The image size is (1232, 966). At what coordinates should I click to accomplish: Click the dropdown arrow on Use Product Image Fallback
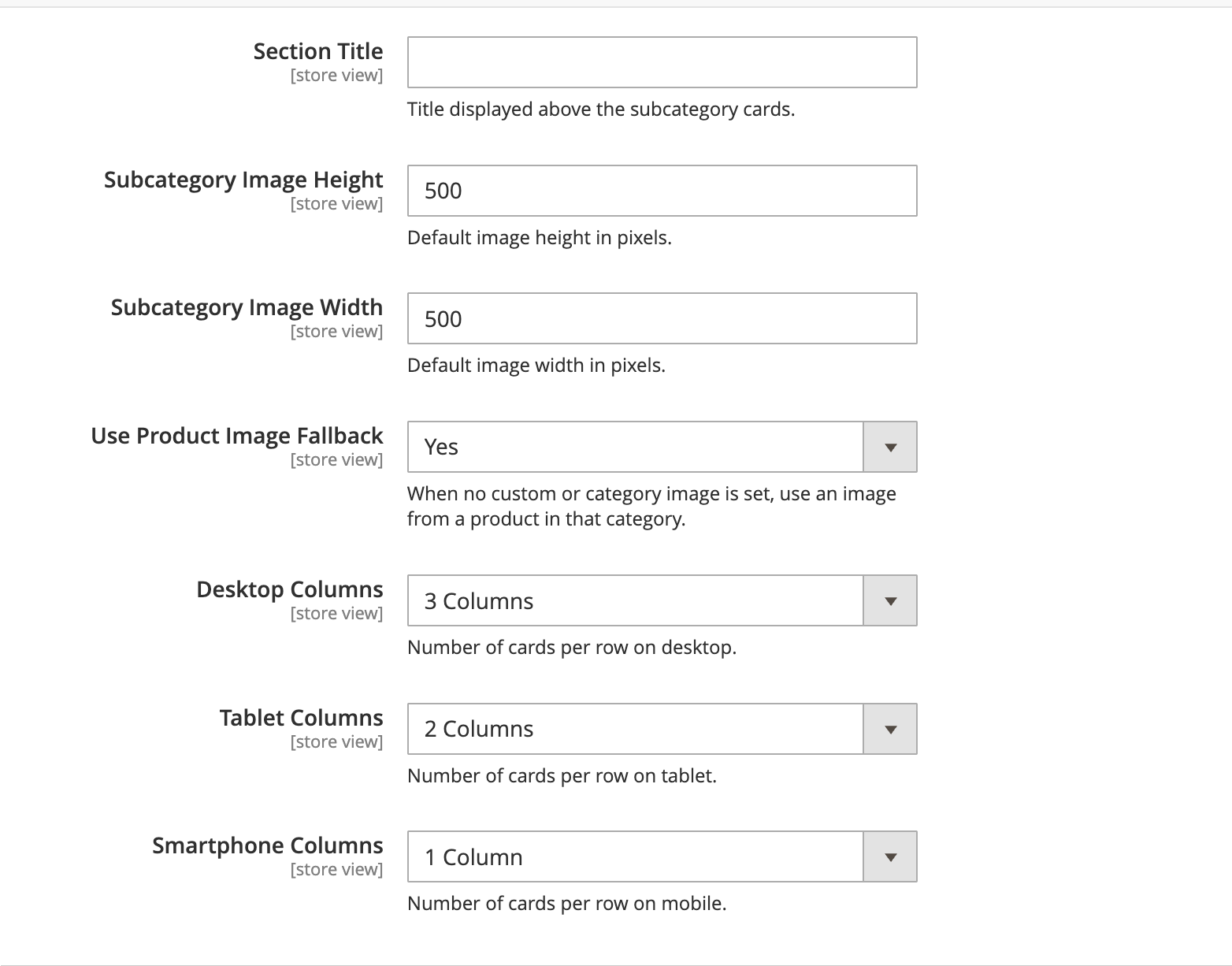click(889, 447)
